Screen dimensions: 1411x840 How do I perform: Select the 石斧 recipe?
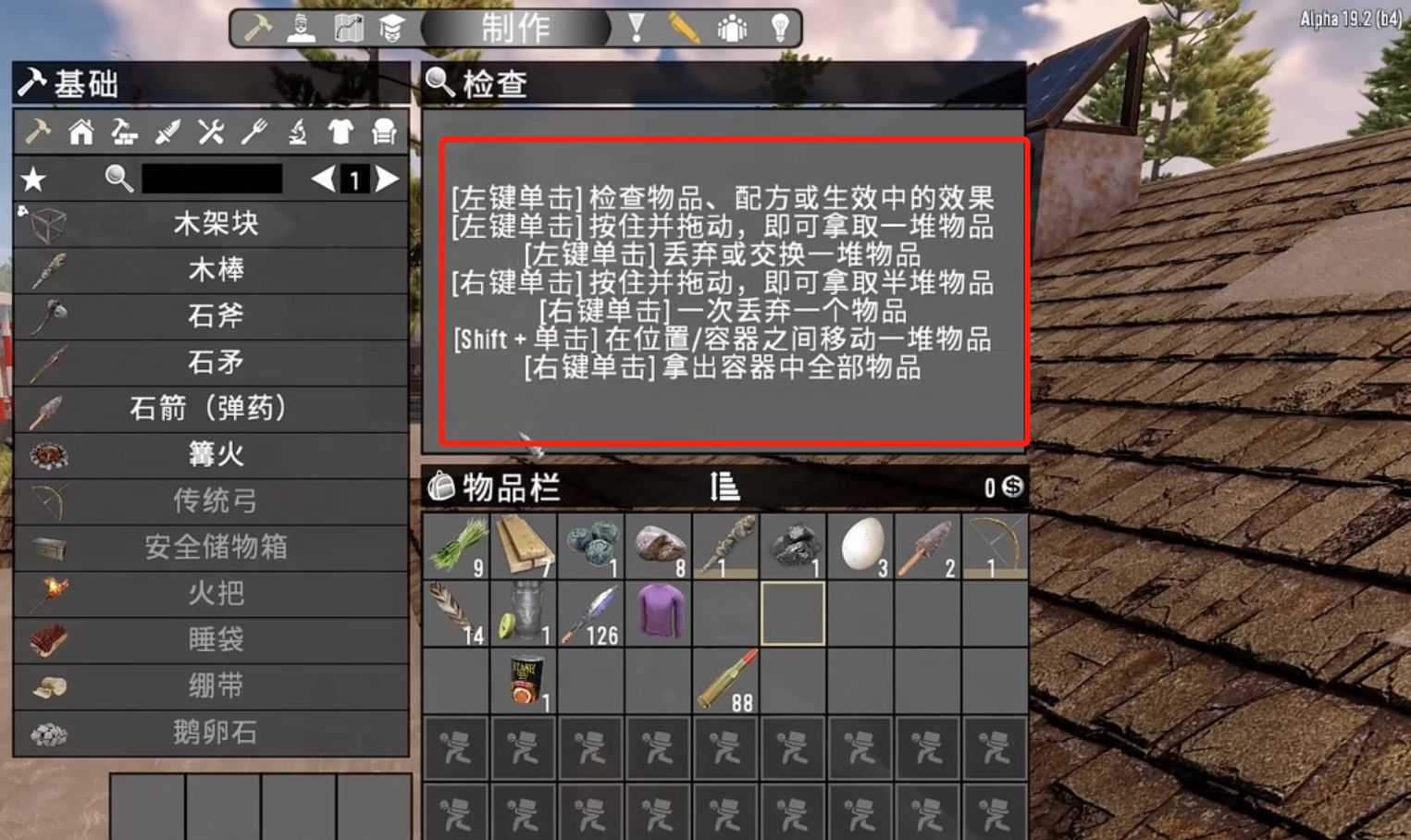pyautogui.click(x=211, y=316)
